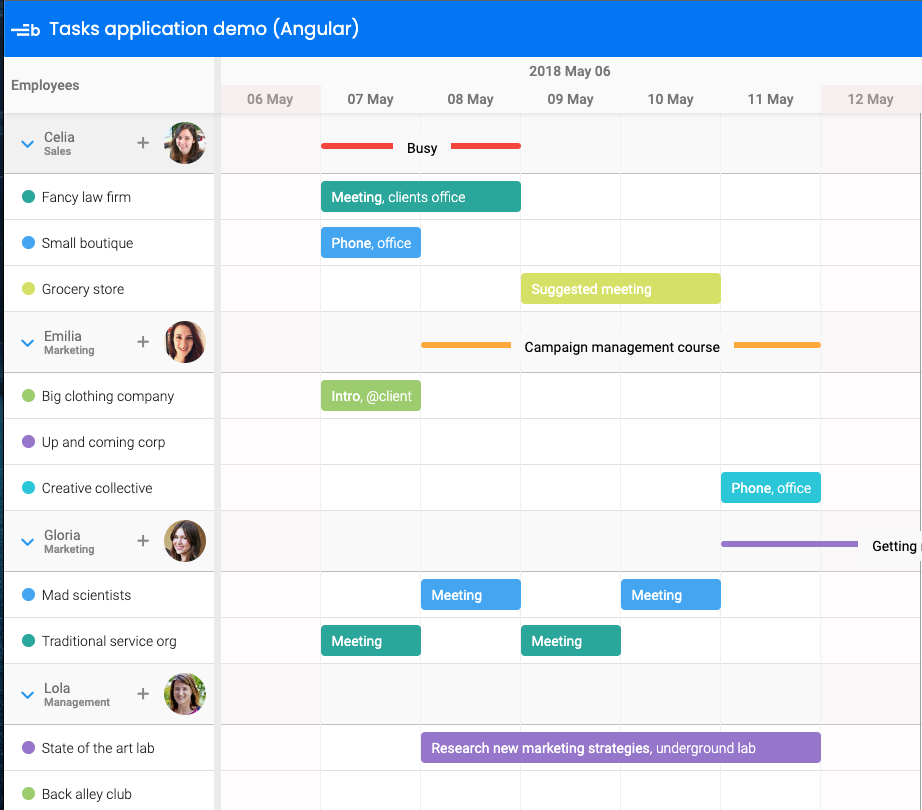Screen dimensions: 922x810
Task: Collapse the Celia employee group
Action: tap(28, 144)
